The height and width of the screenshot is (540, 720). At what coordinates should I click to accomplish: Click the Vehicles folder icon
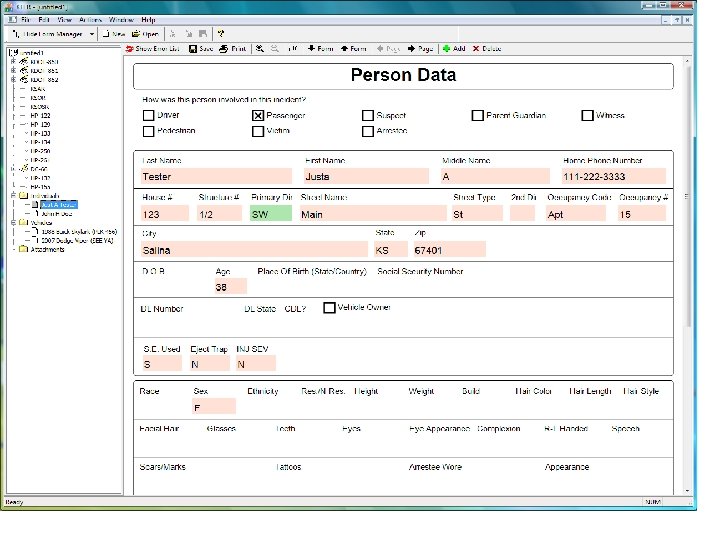(23, 222)
